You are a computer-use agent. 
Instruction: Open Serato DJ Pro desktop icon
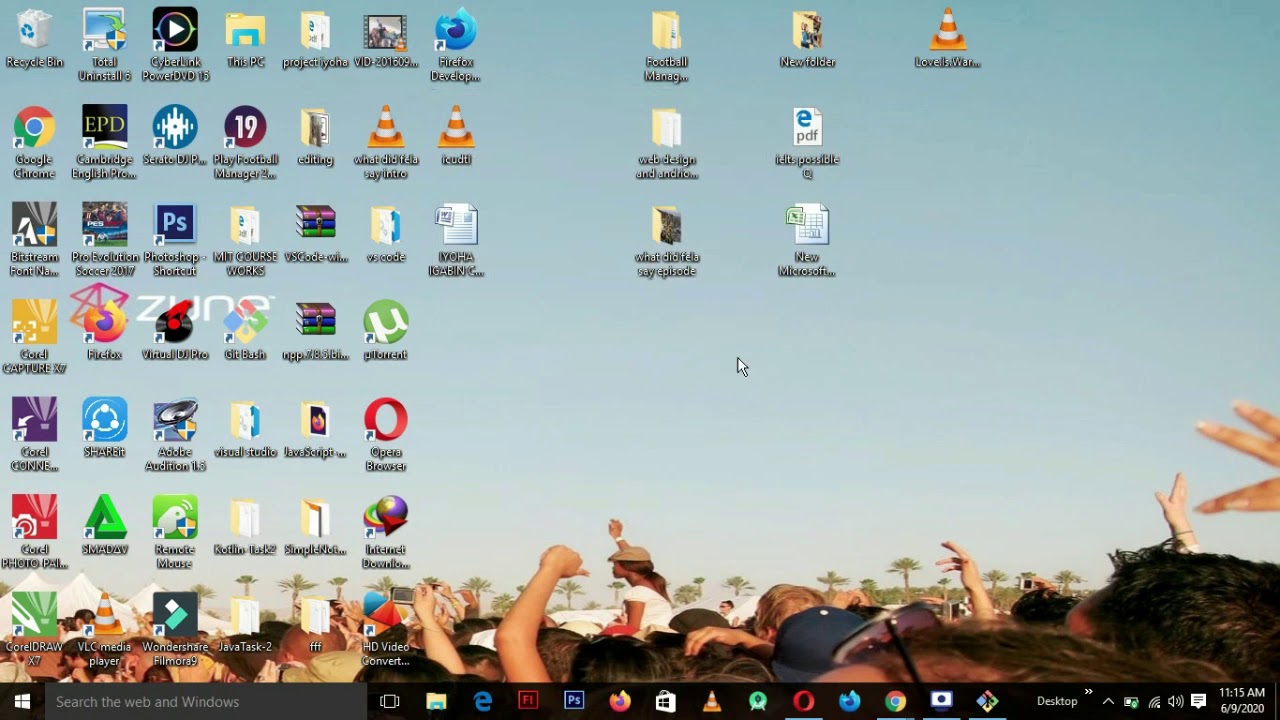click(175, 137)
